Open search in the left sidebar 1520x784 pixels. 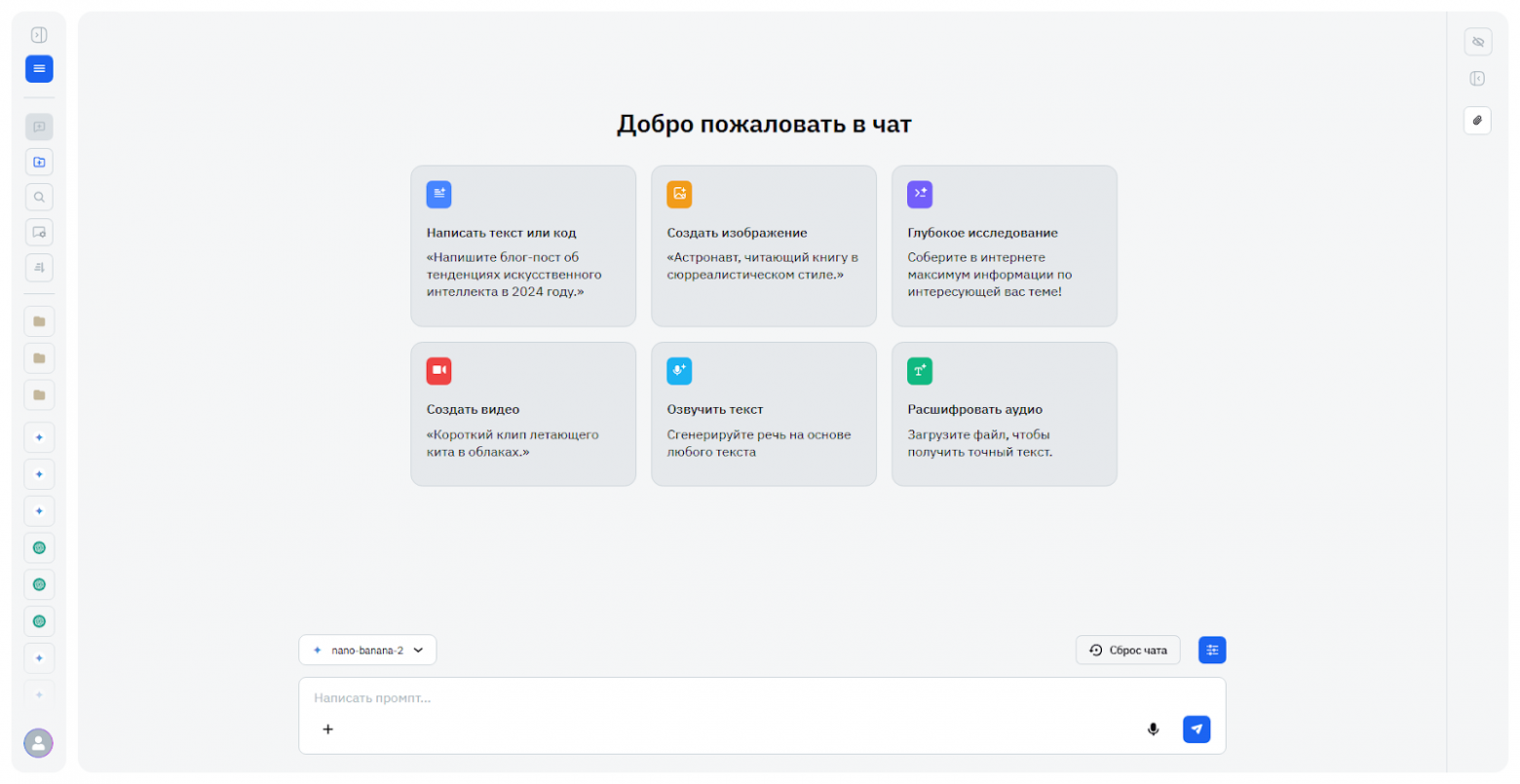point(39,197)
